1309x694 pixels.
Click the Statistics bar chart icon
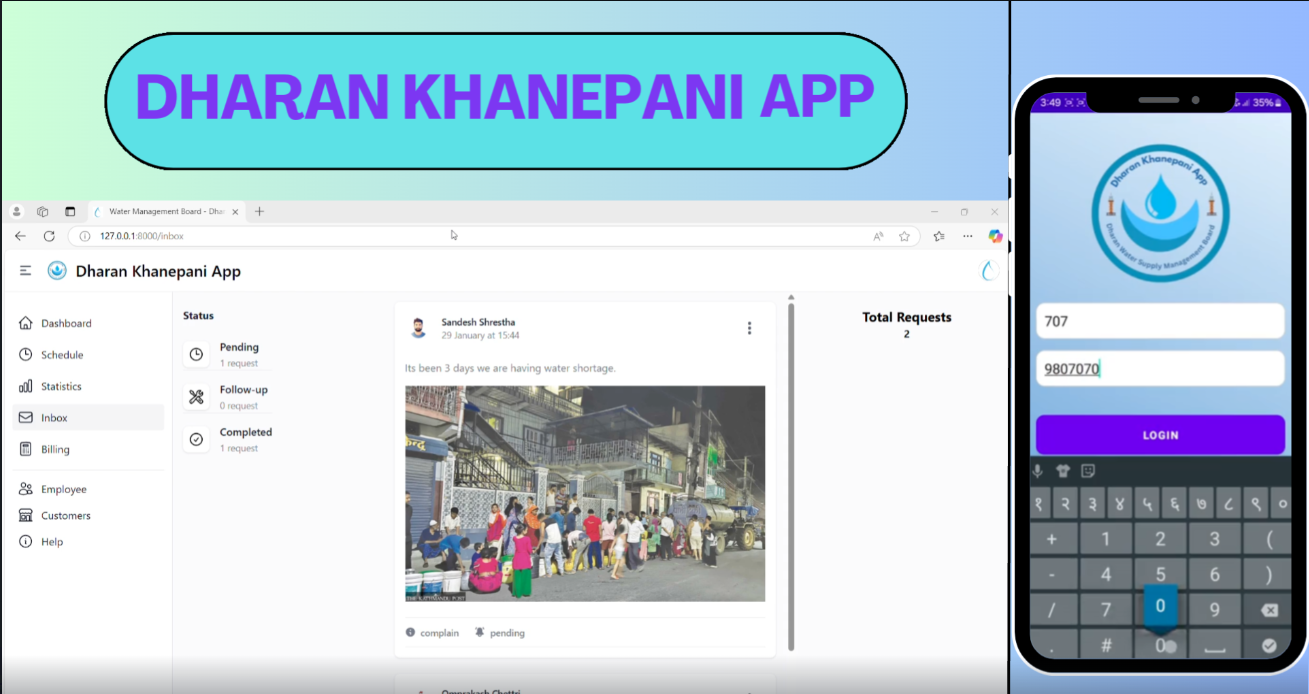click(26, 386)
